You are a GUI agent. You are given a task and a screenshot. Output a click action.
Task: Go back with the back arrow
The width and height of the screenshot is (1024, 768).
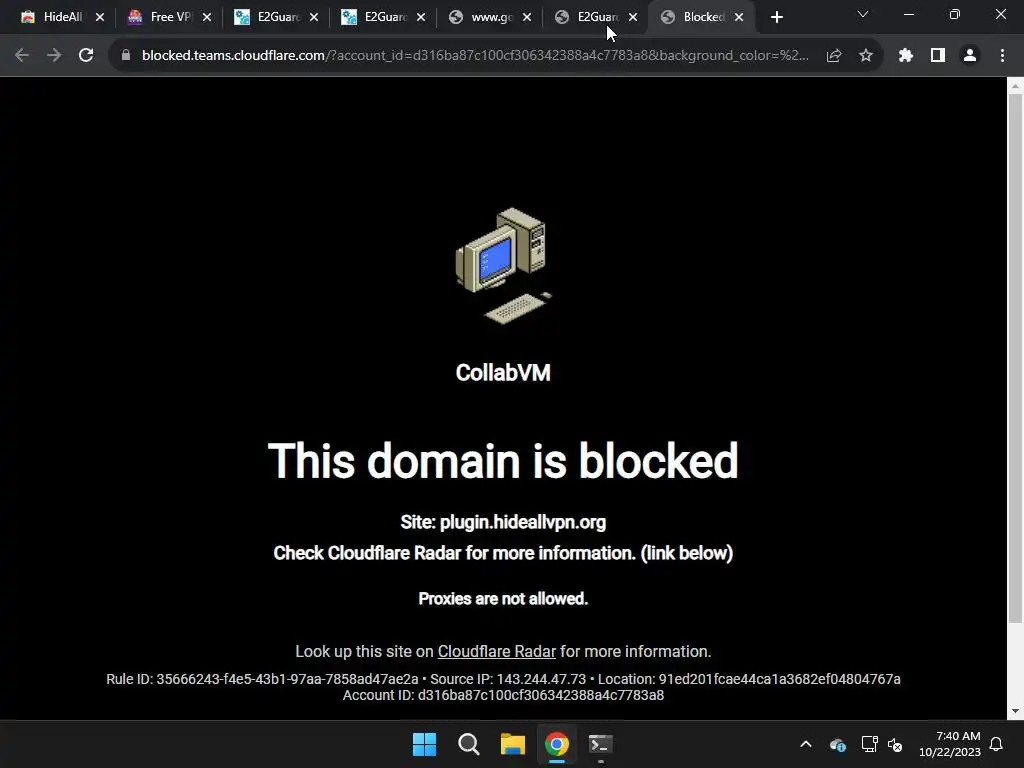(22, 56)
